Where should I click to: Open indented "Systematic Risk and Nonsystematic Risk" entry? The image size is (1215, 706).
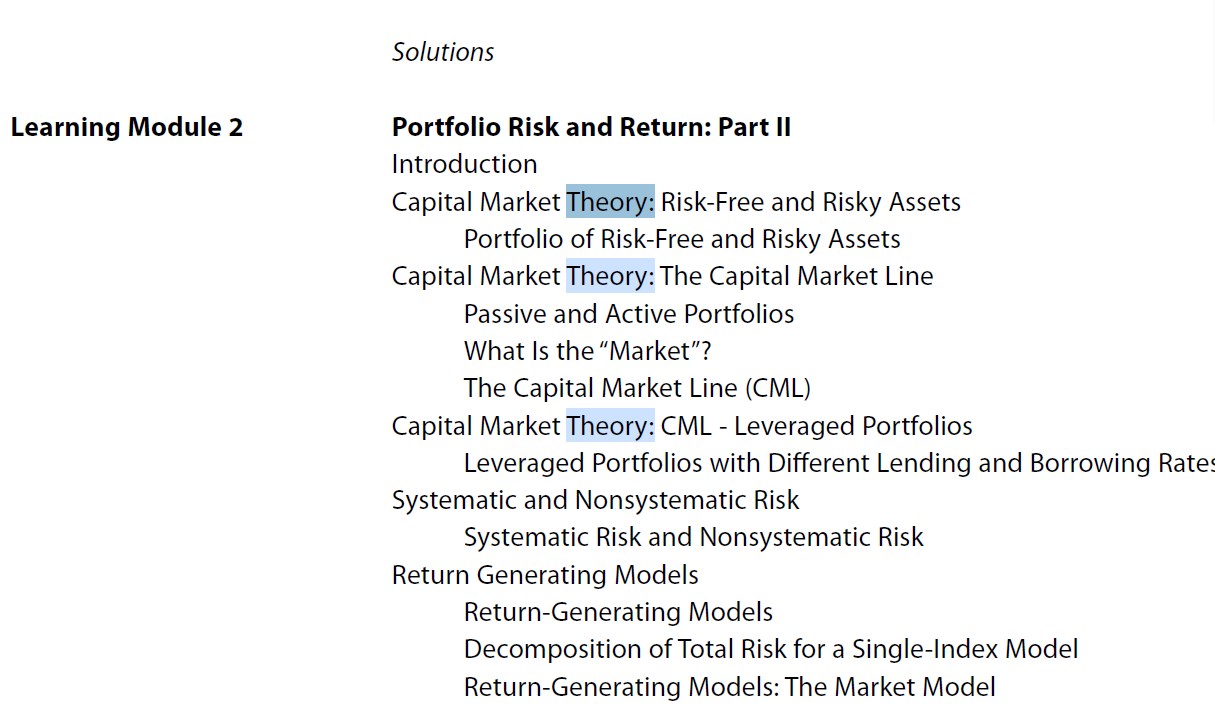(x=693, y=537)
